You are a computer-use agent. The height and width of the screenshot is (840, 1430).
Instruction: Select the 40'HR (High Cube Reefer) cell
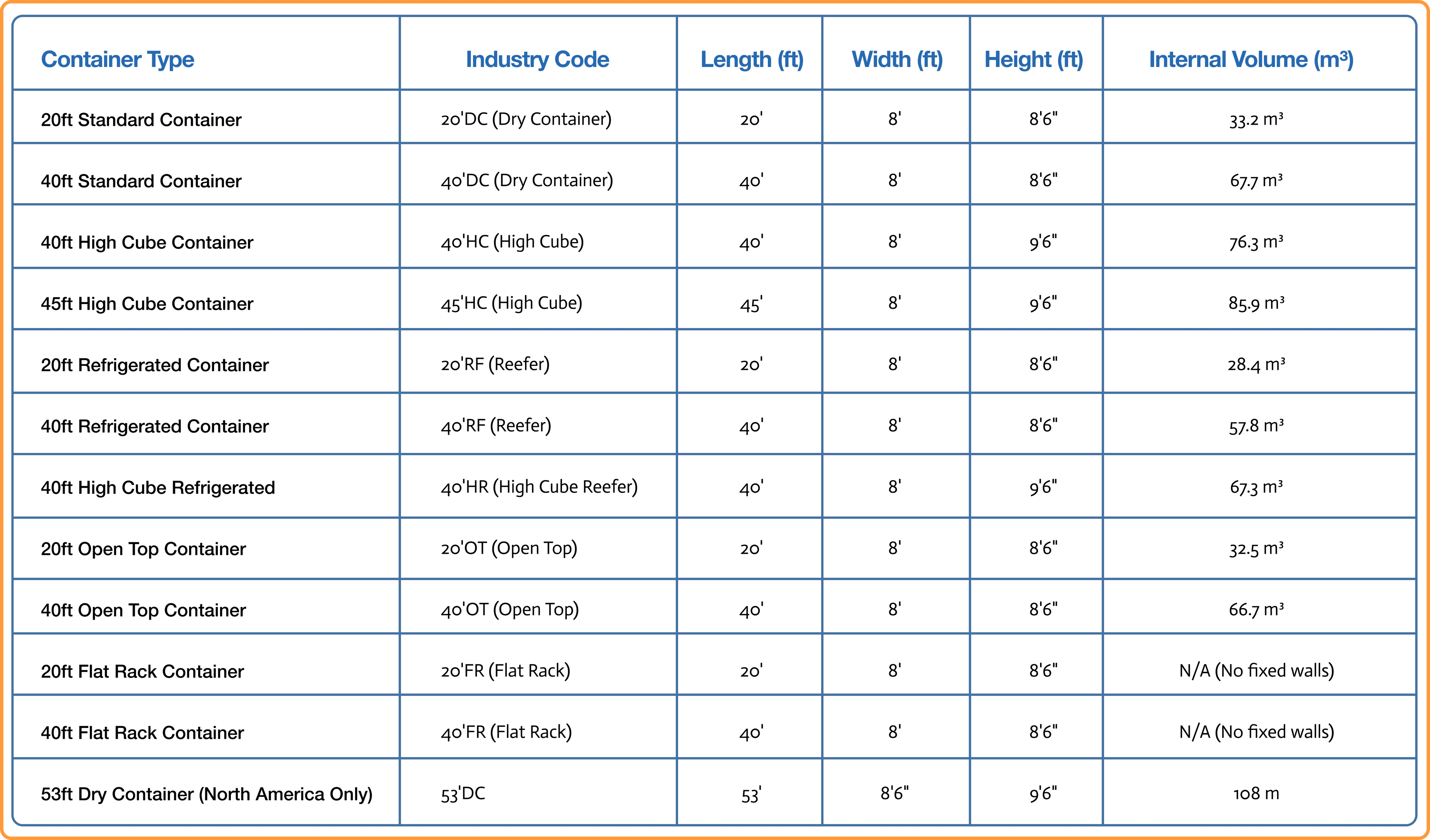[539, 487]
